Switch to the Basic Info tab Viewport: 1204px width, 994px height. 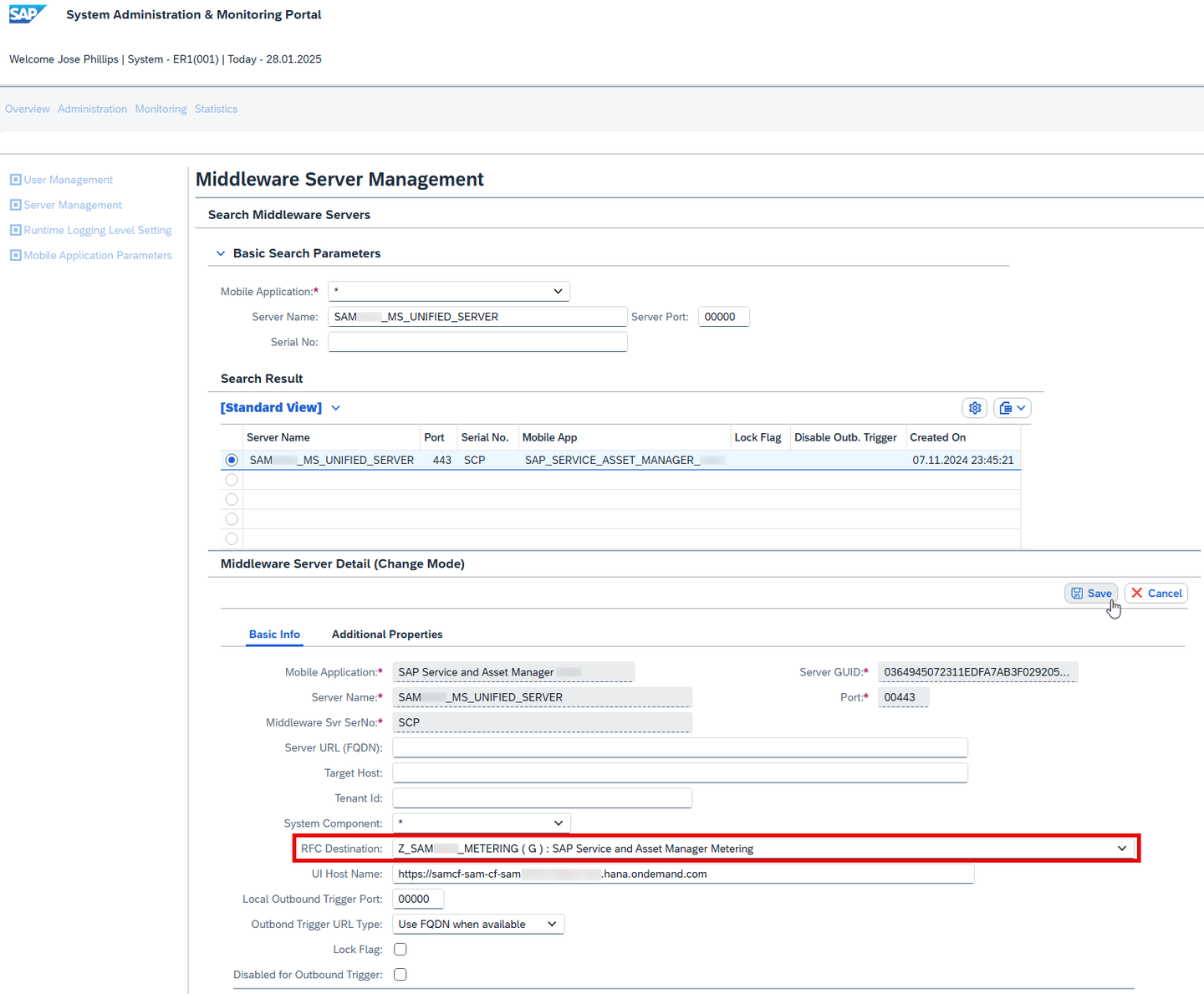pyautogui.click(x=274, y=635)
